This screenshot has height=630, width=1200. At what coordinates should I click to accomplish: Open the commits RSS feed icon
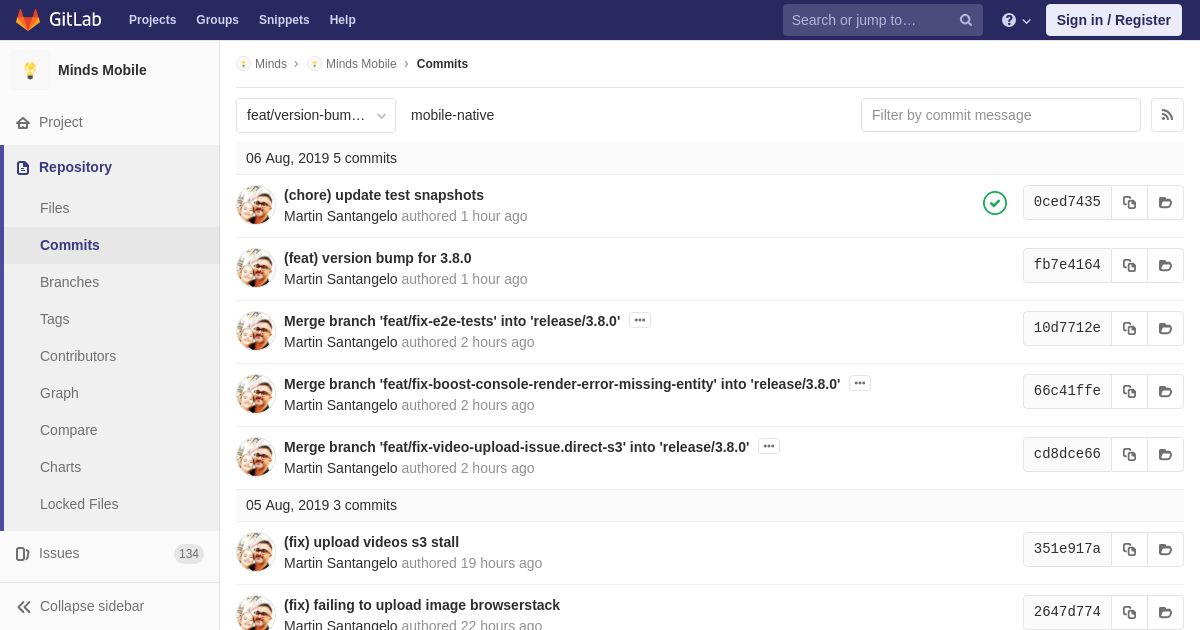(1167, 115)
